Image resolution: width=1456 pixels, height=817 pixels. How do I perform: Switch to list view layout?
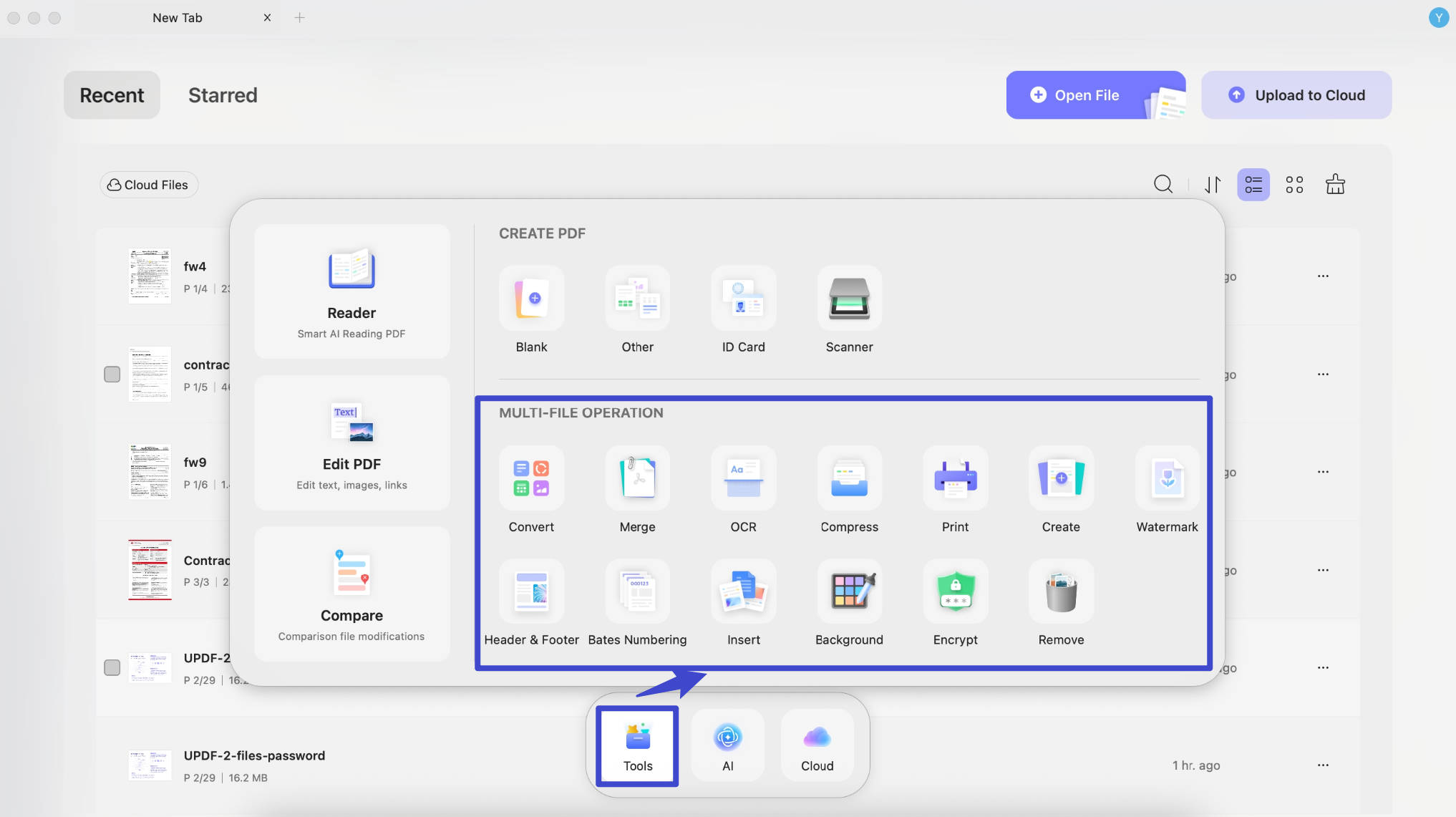point(1253,185)
